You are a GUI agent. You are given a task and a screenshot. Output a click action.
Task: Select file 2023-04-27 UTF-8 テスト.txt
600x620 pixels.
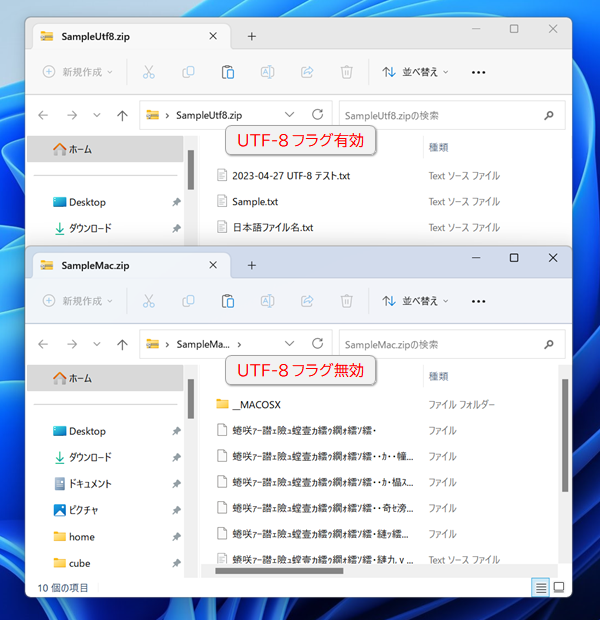pos(291,176)
